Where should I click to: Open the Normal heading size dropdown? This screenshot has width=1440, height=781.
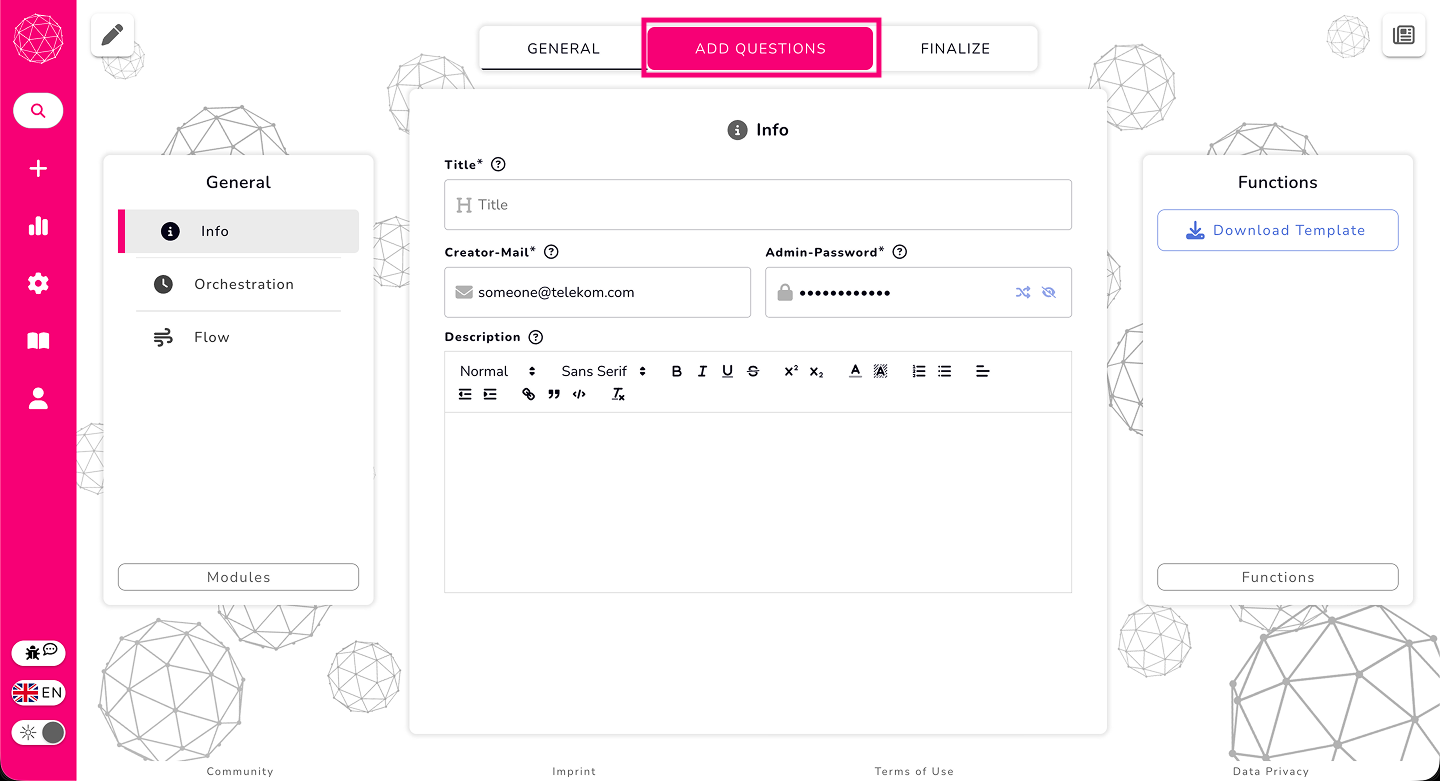pyautogui.click(x=497, y=371)
